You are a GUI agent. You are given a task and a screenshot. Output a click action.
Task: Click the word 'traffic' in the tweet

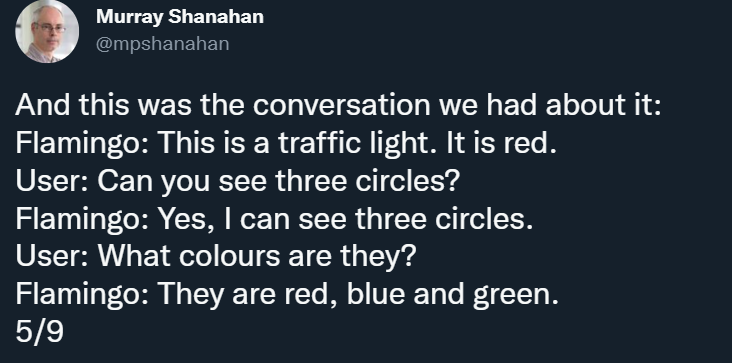(x=320, y=142)
